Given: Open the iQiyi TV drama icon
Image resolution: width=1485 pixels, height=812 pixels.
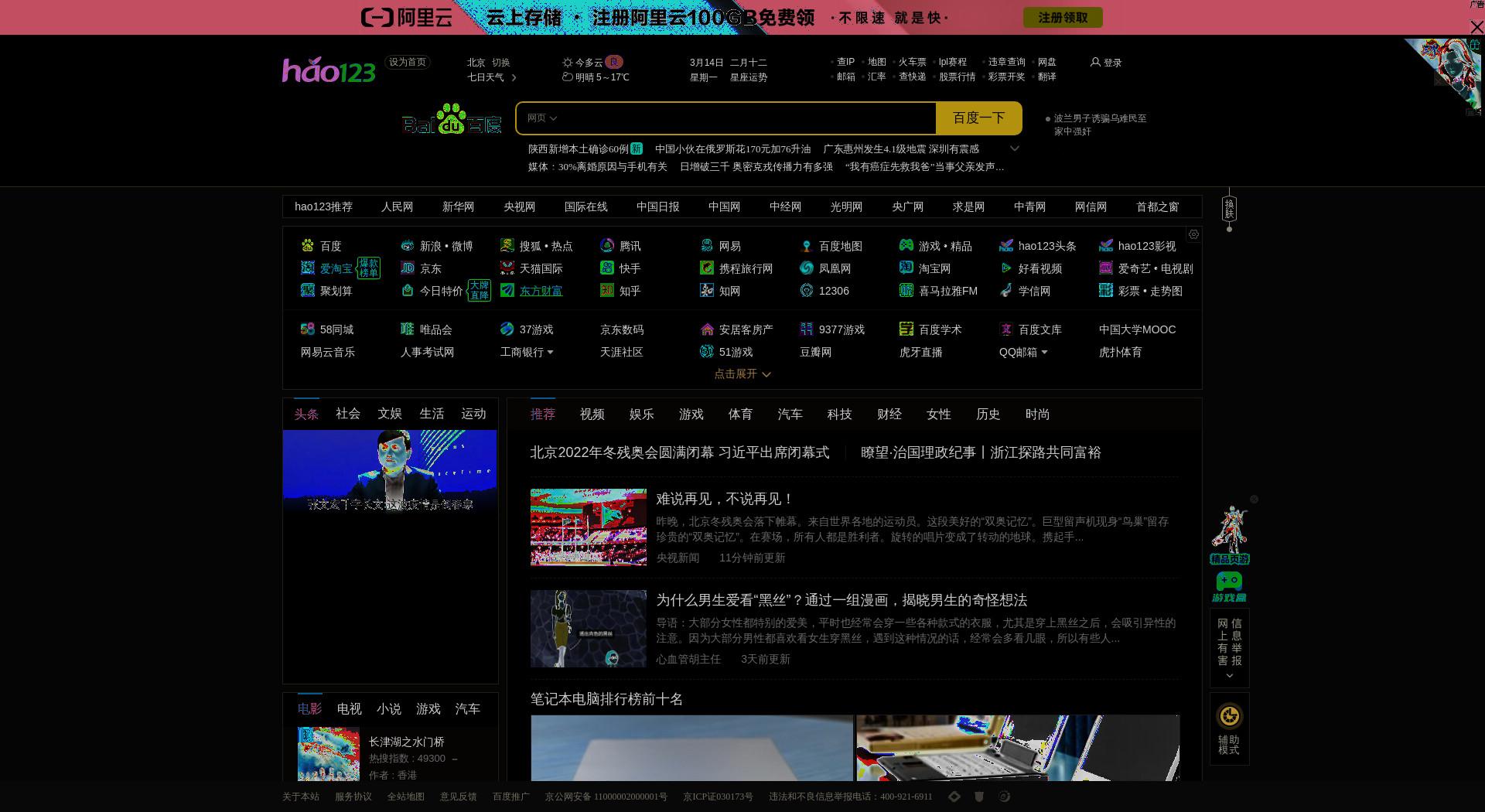Looking at the screenshot, I should [x=1106, y=268].
